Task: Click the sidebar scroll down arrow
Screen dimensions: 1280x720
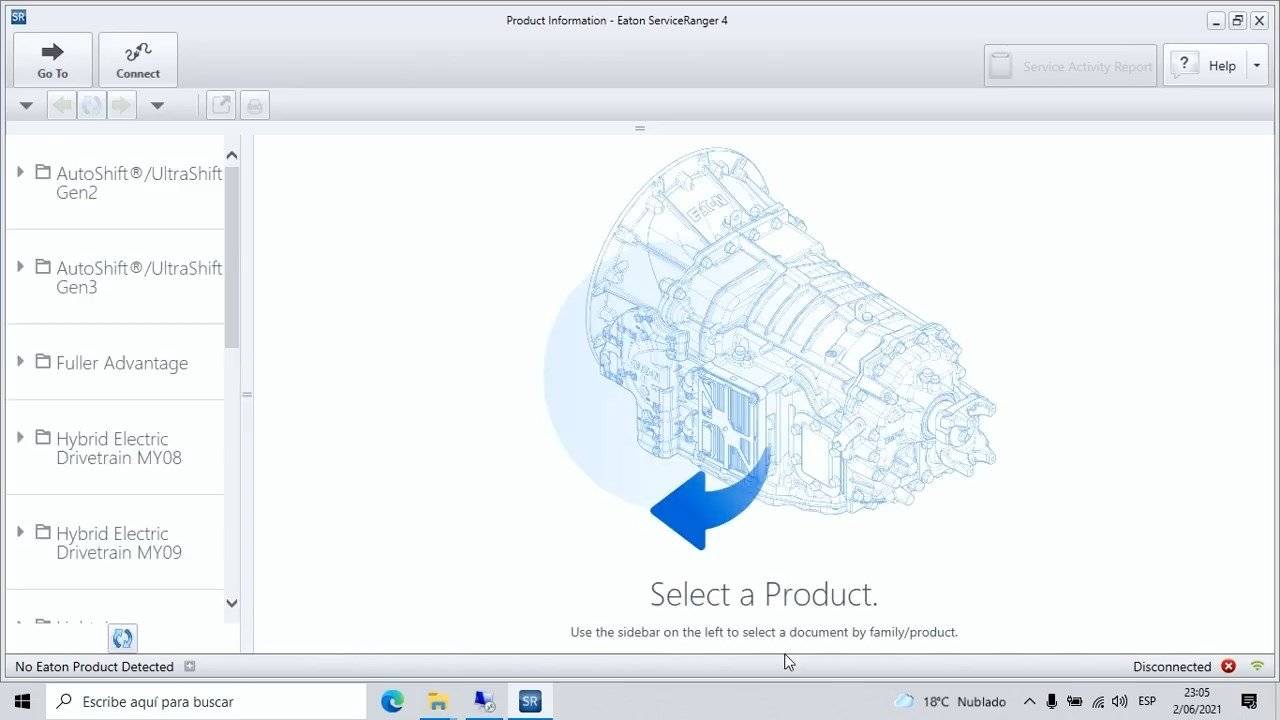Action: (x=232, y=603)
